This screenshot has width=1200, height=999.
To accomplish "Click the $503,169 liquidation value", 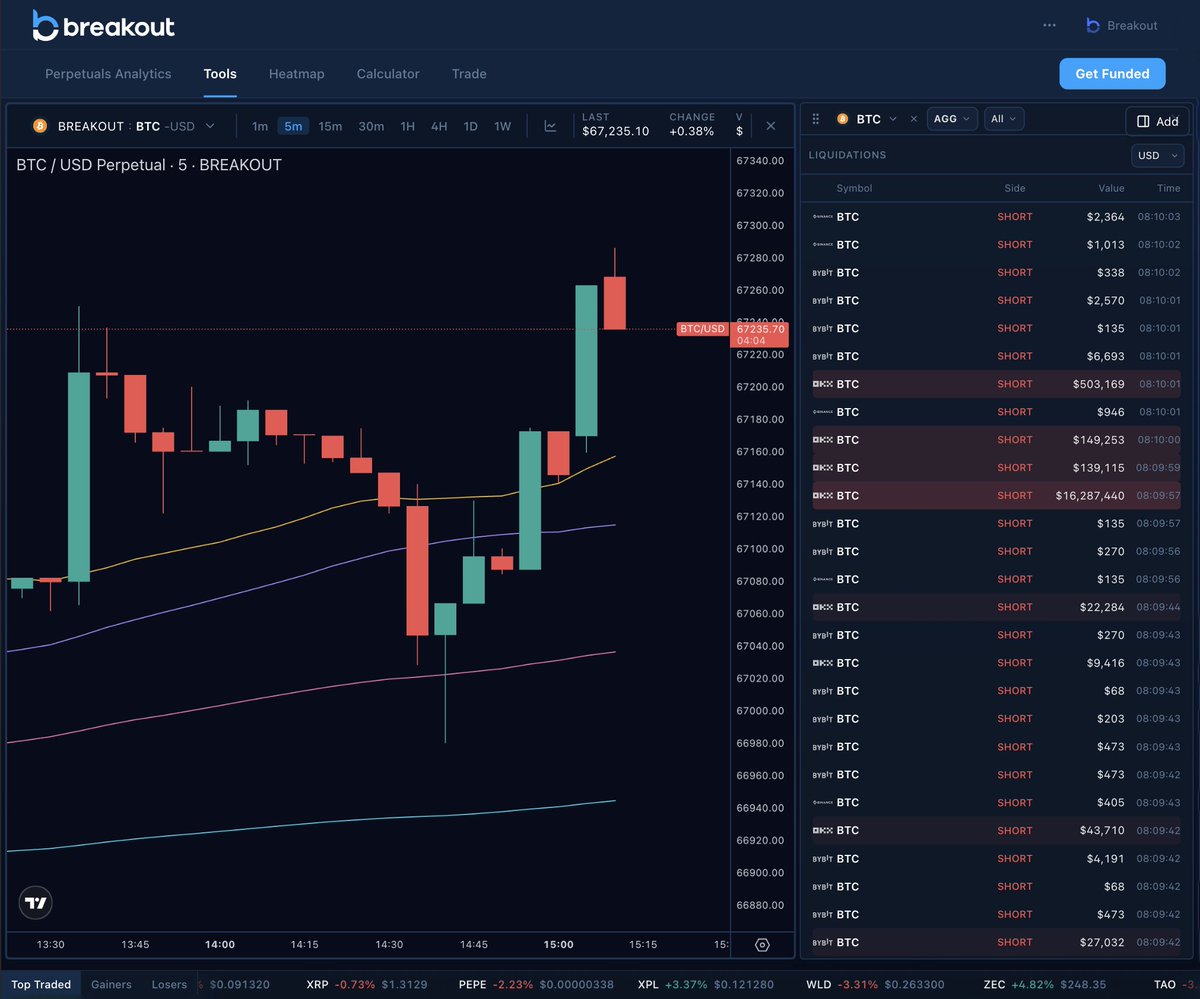I will tap(1098, 384).
